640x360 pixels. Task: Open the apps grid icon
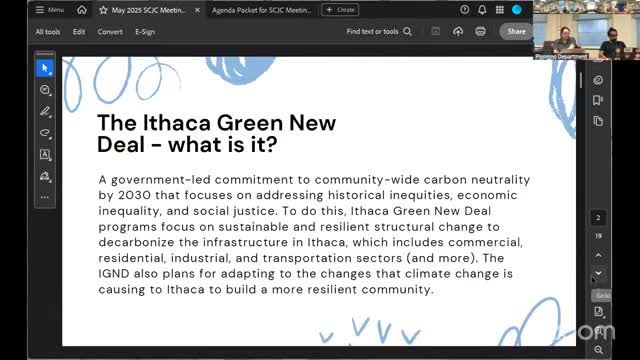click(500, 10)
